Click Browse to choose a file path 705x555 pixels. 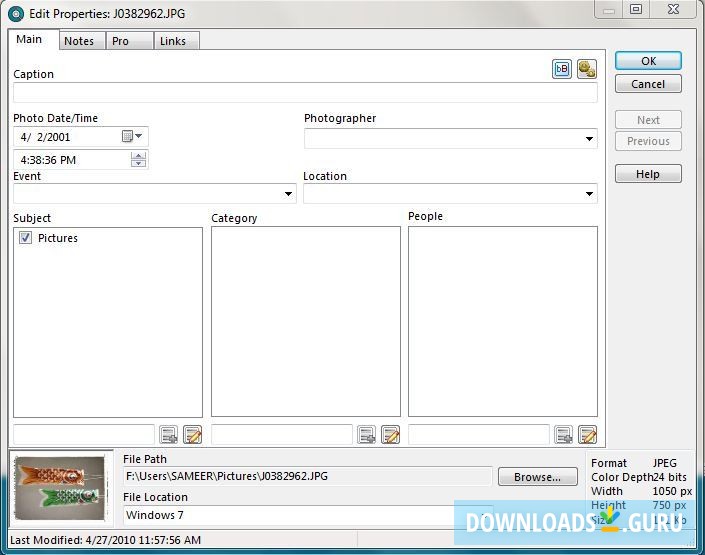pos(537,477)
